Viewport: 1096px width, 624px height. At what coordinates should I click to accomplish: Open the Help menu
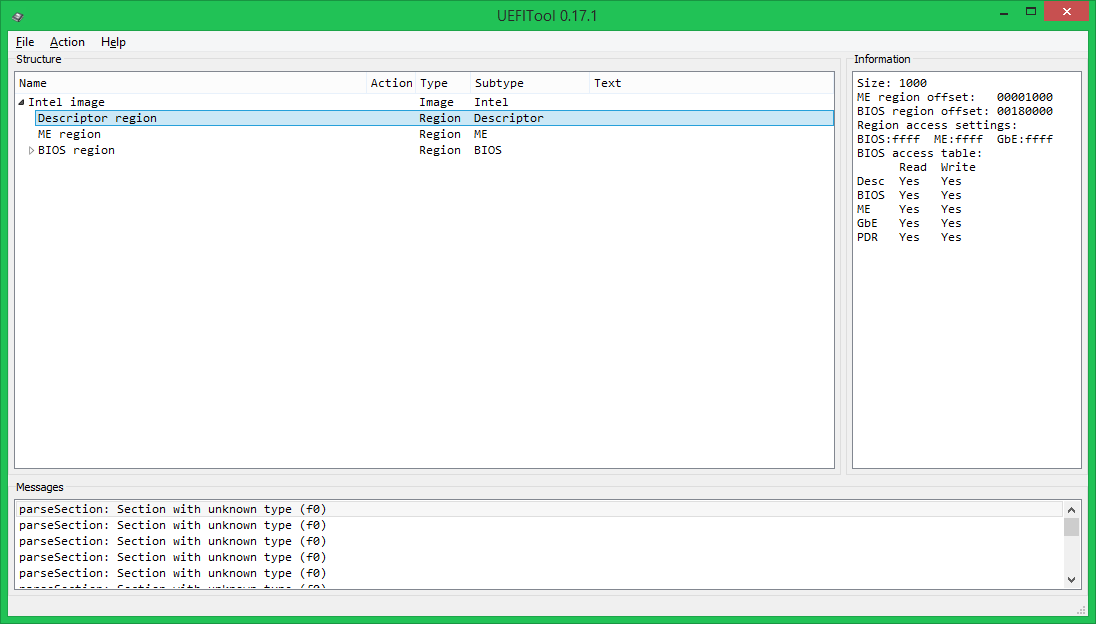click(x=113, y=42)
